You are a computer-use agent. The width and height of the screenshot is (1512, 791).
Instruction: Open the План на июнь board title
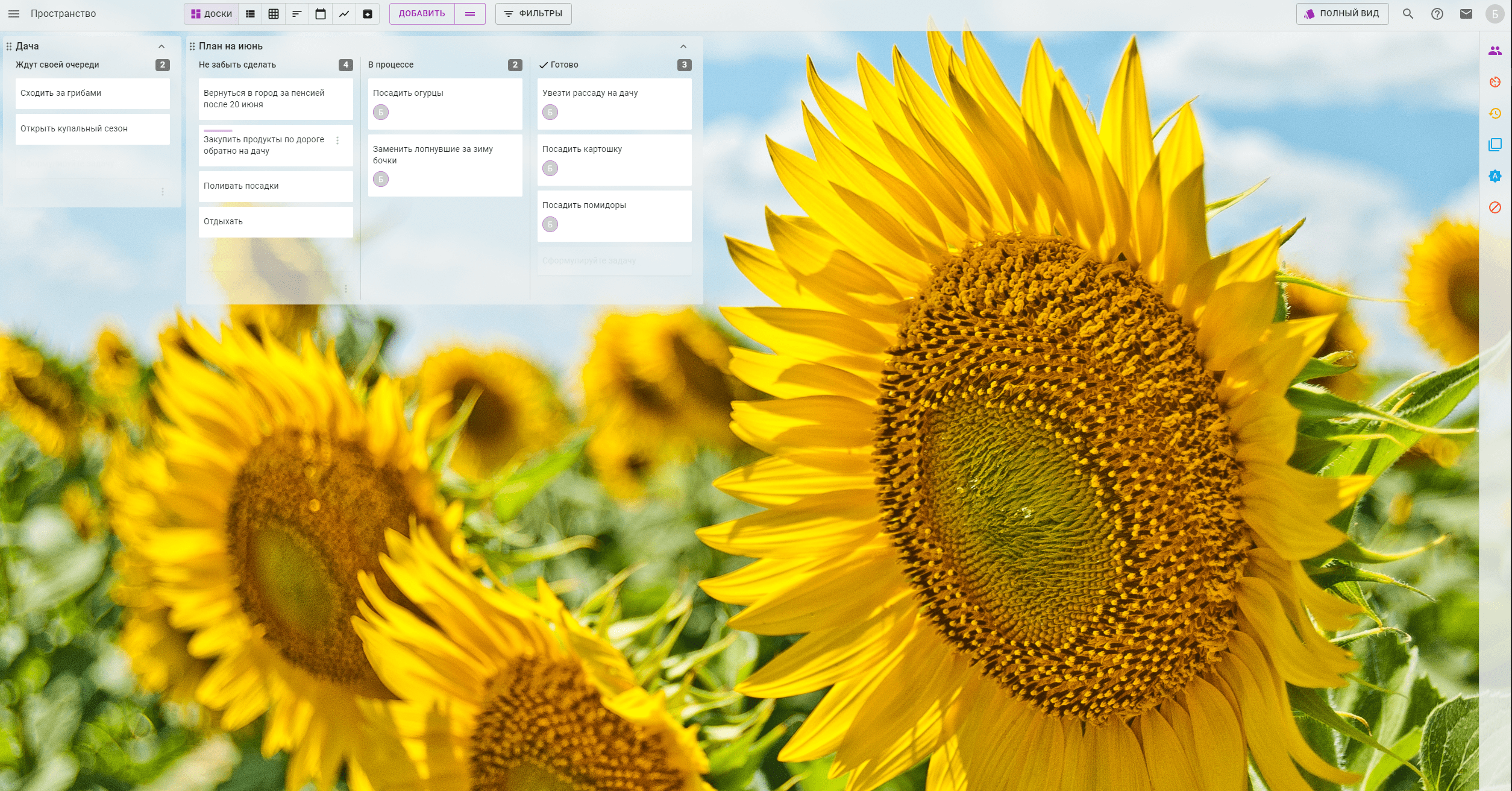231,46
